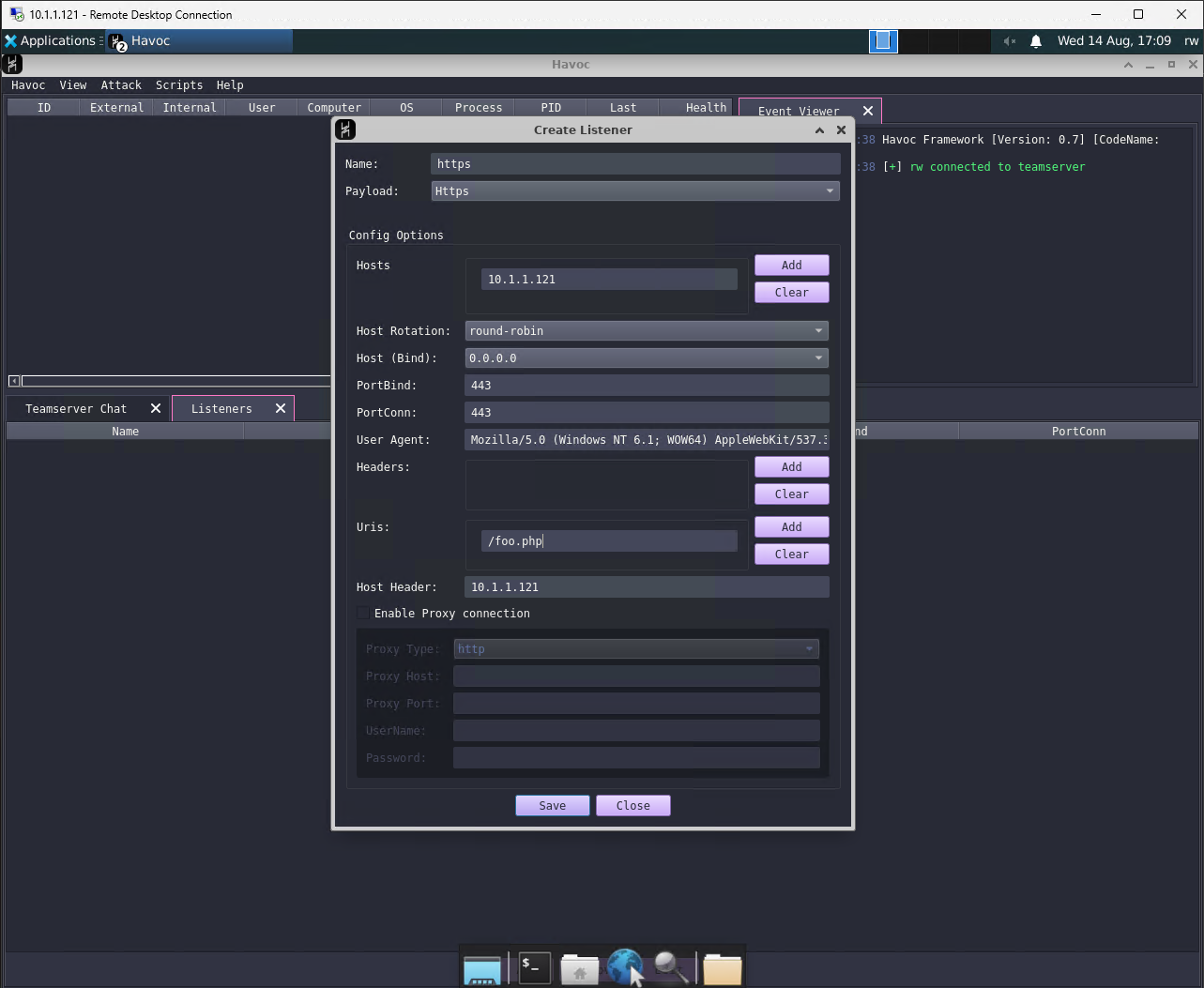Viewport: 1204px width, 988px height.
Task: Open the Attack menu
Action: [x=121, y=85]
